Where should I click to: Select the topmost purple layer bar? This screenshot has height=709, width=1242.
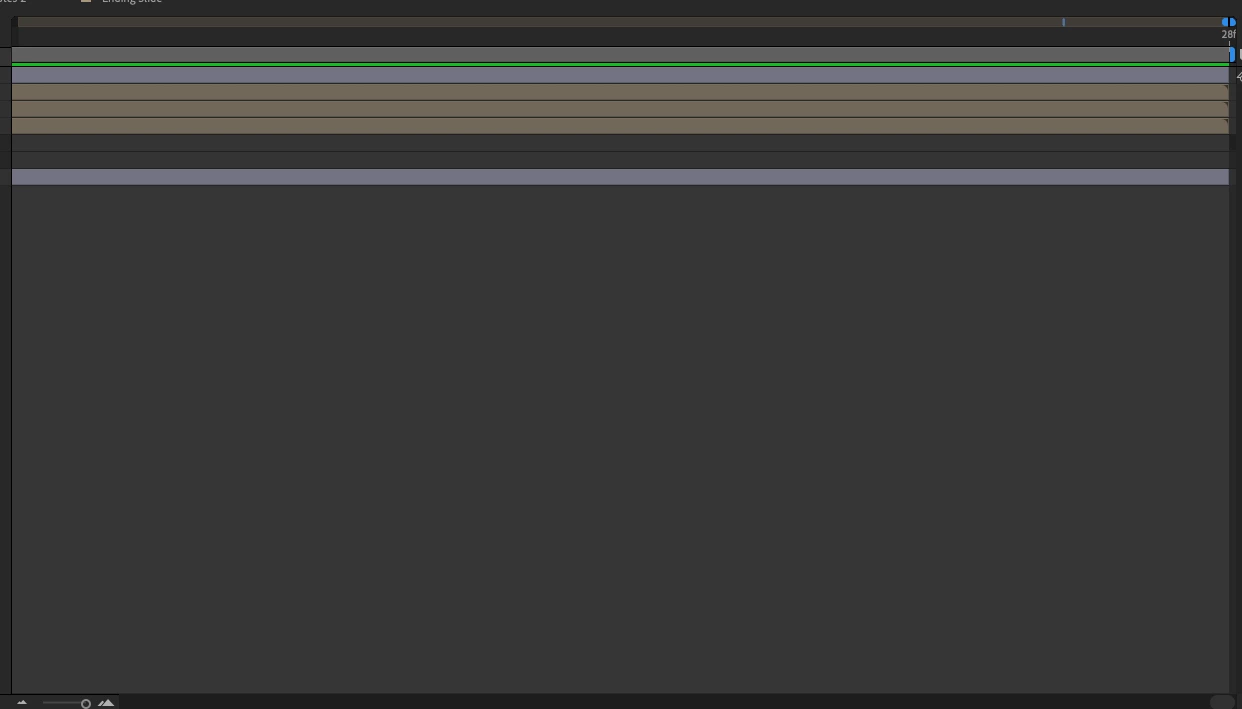(620, 75)
